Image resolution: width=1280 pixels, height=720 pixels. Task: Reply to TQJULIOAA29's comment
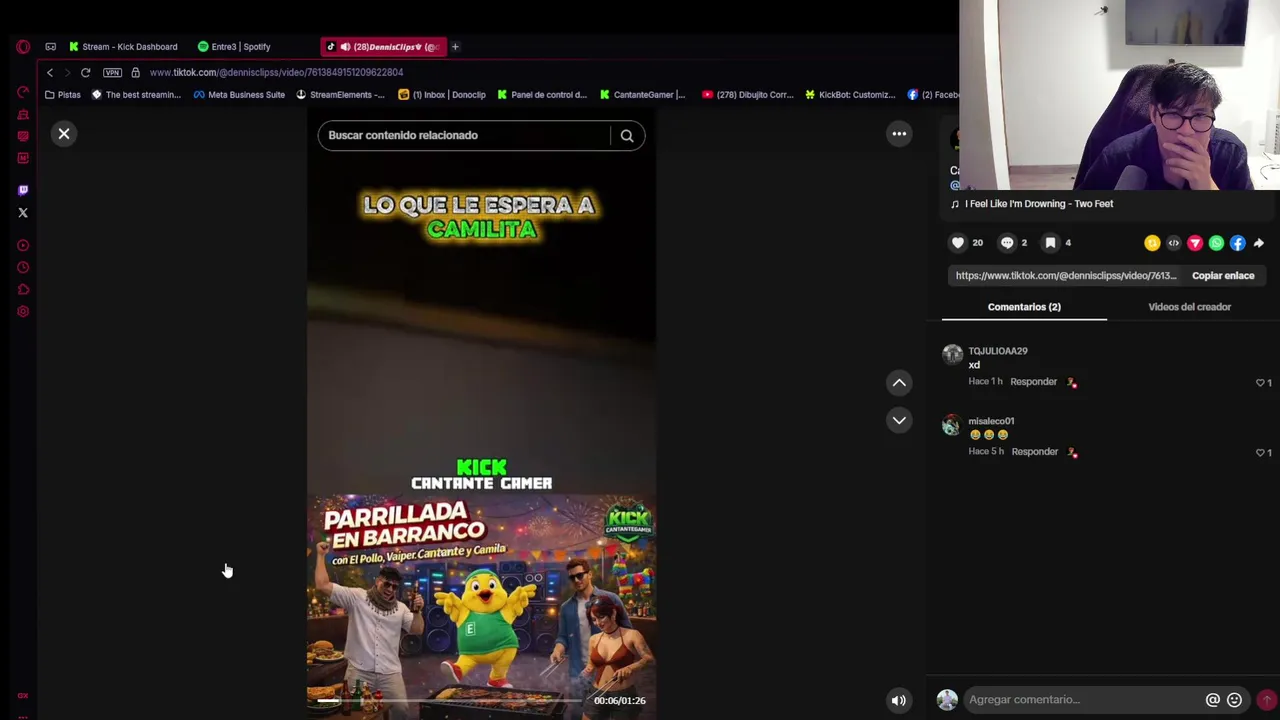1033,382
